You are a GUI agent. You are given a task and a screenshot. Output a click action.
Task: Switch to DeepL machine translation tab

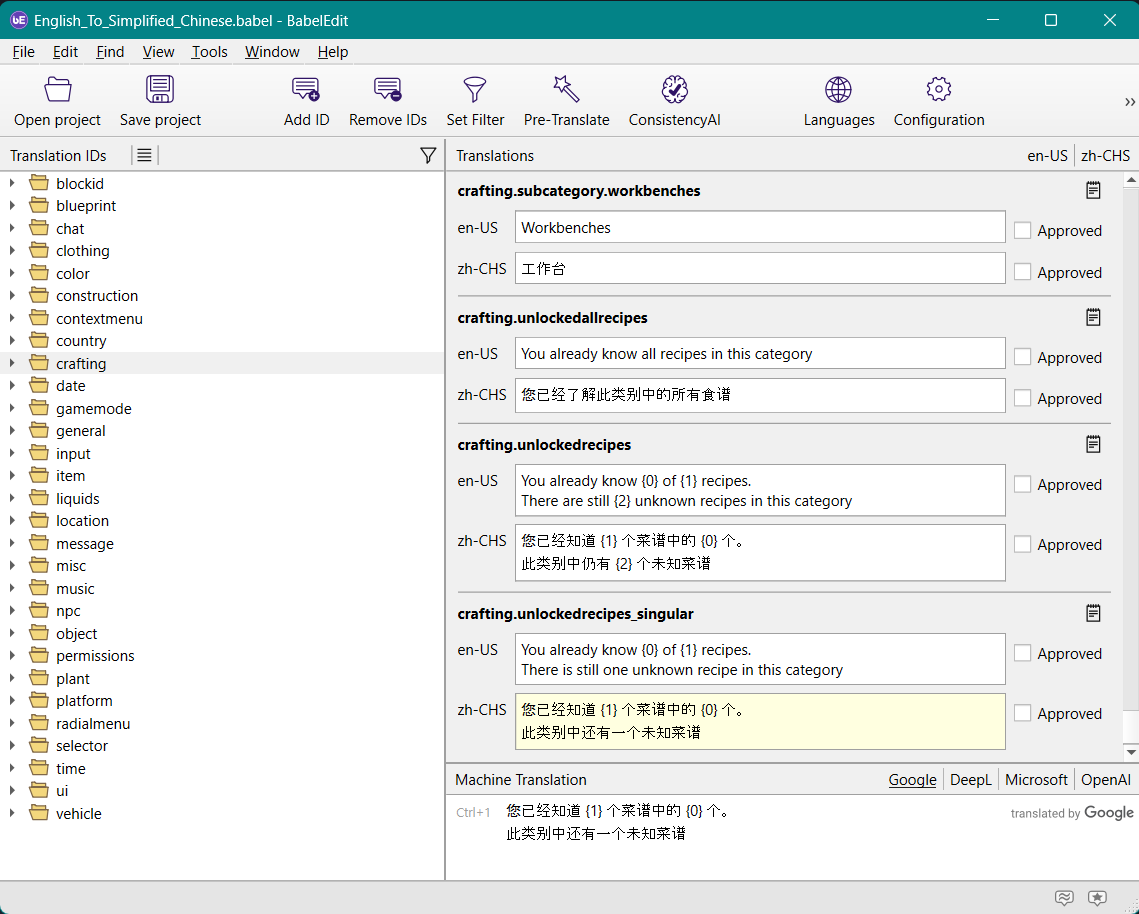(970, 780)
